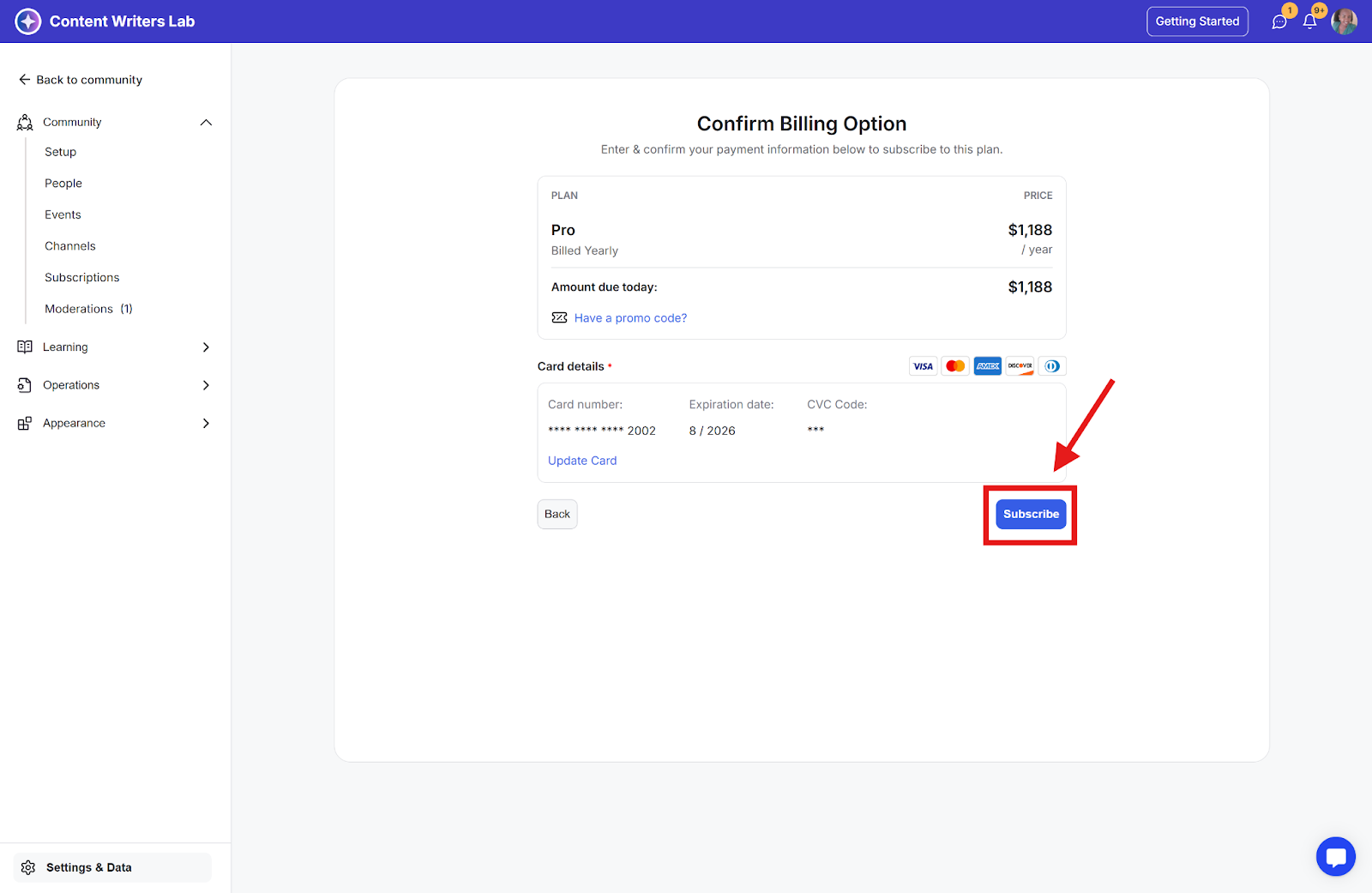This screenshot has width=1372, height=893.
Task: Click the Getting Started button
Action: (1197, 21)
